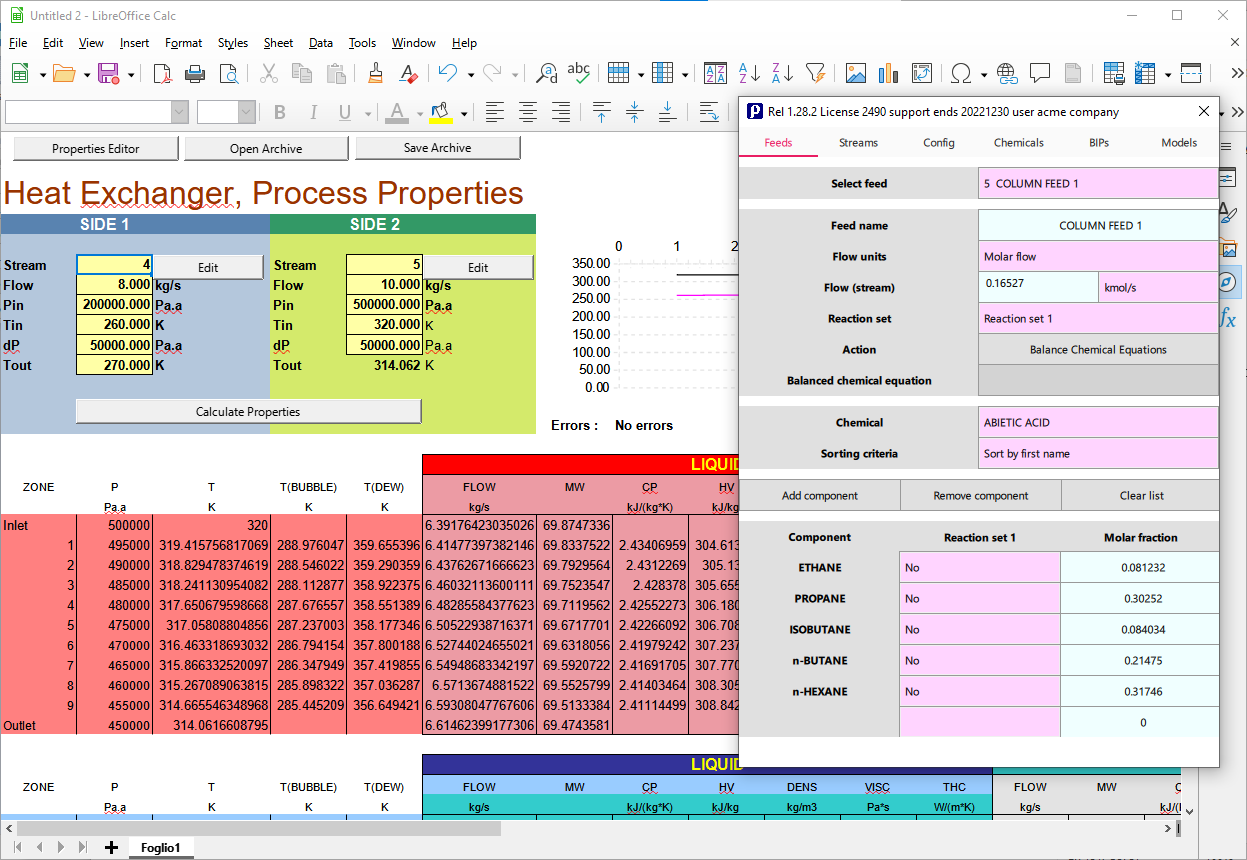This screenshot has width=1247, height=860.
Task: Toggle Align Right
Action: 560,112
